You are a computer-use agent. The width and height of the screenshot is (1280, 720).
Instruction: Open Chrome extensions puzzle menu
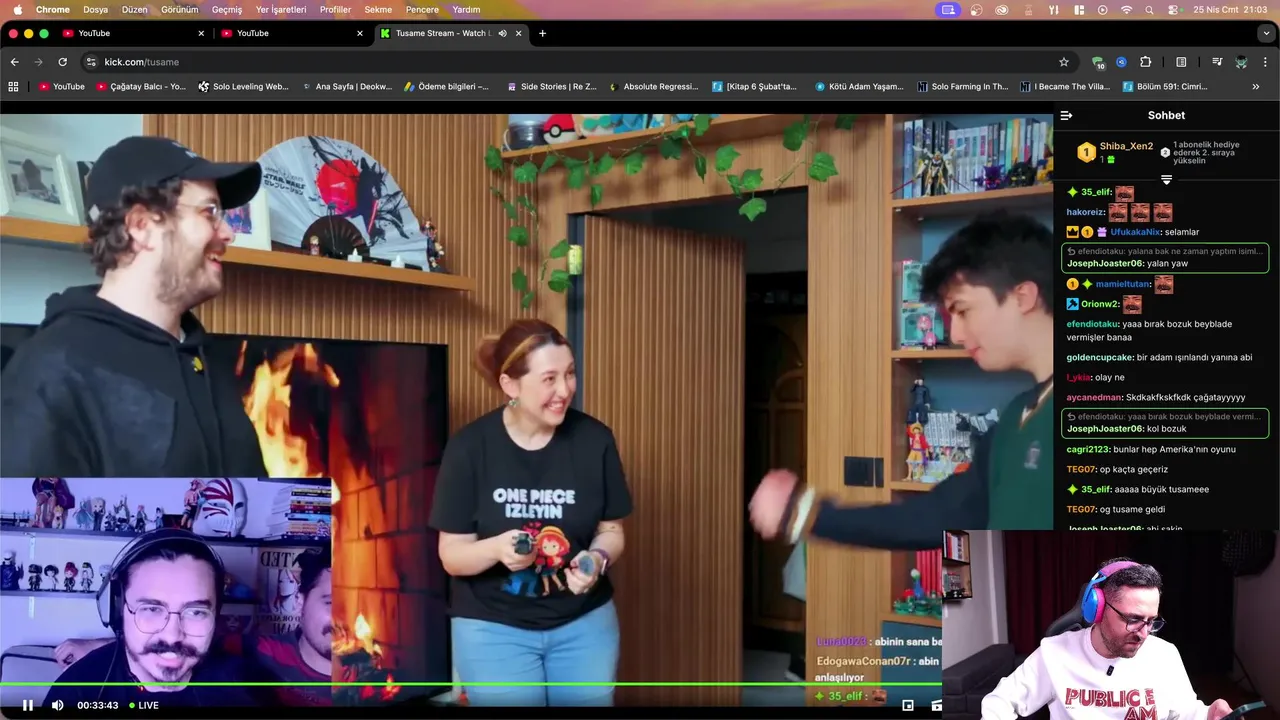(1146, 62)
